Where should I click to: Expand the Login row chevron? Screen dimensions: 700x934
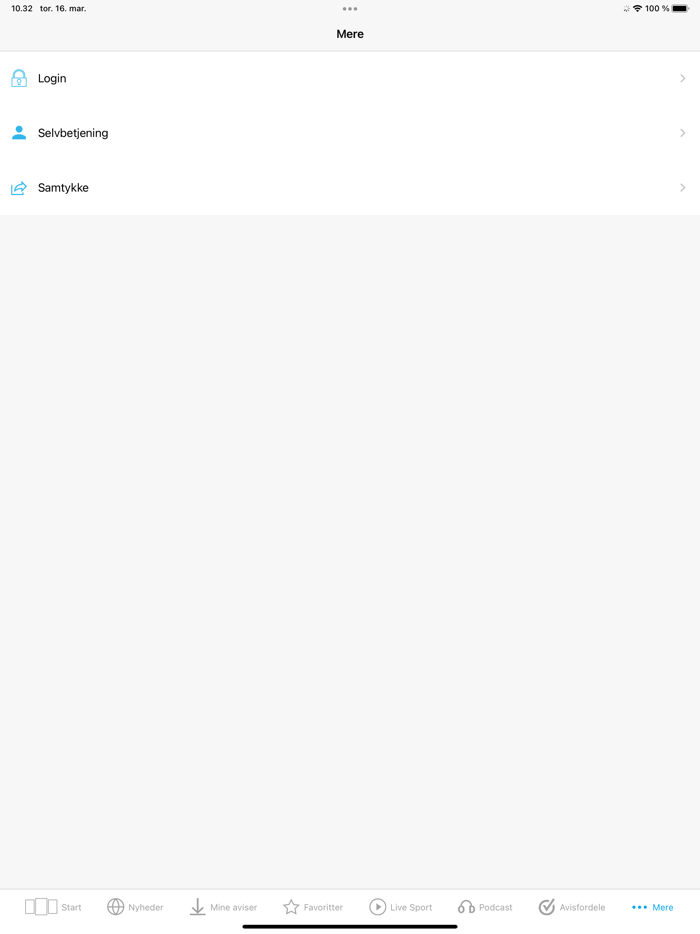click(x=683, y=79)
